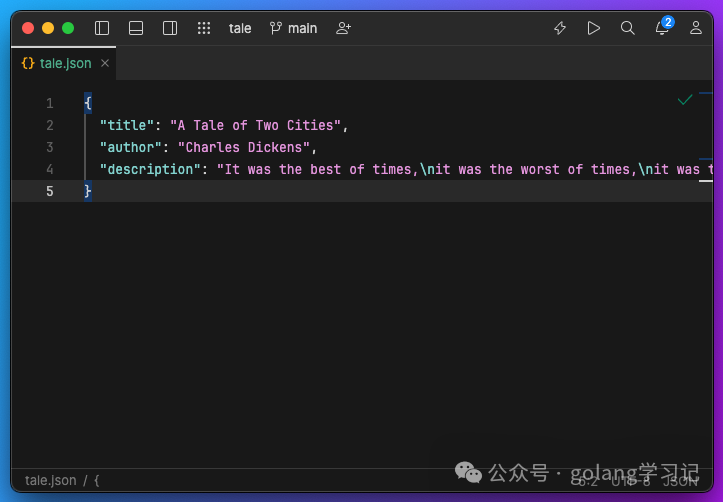
Task: Click the description string value text
Action: click(x=465, y=170)
